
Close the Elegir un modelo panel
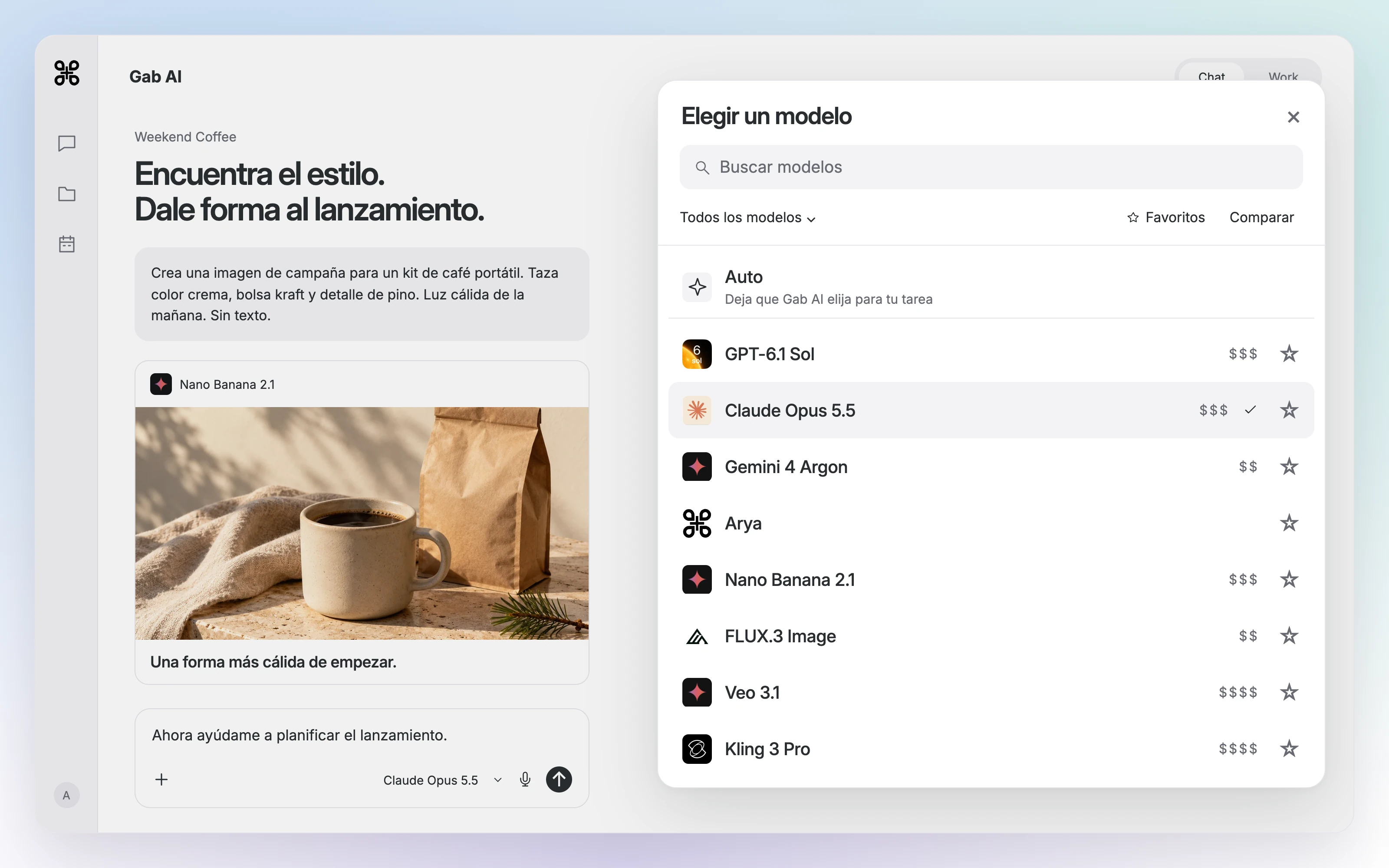1293,117
